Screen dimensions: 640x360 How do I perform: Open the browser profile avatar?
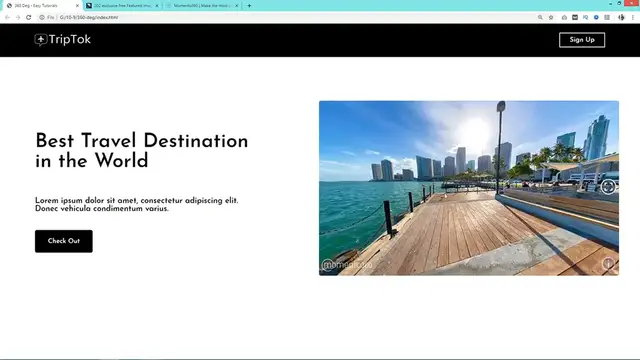coord(621,17)
